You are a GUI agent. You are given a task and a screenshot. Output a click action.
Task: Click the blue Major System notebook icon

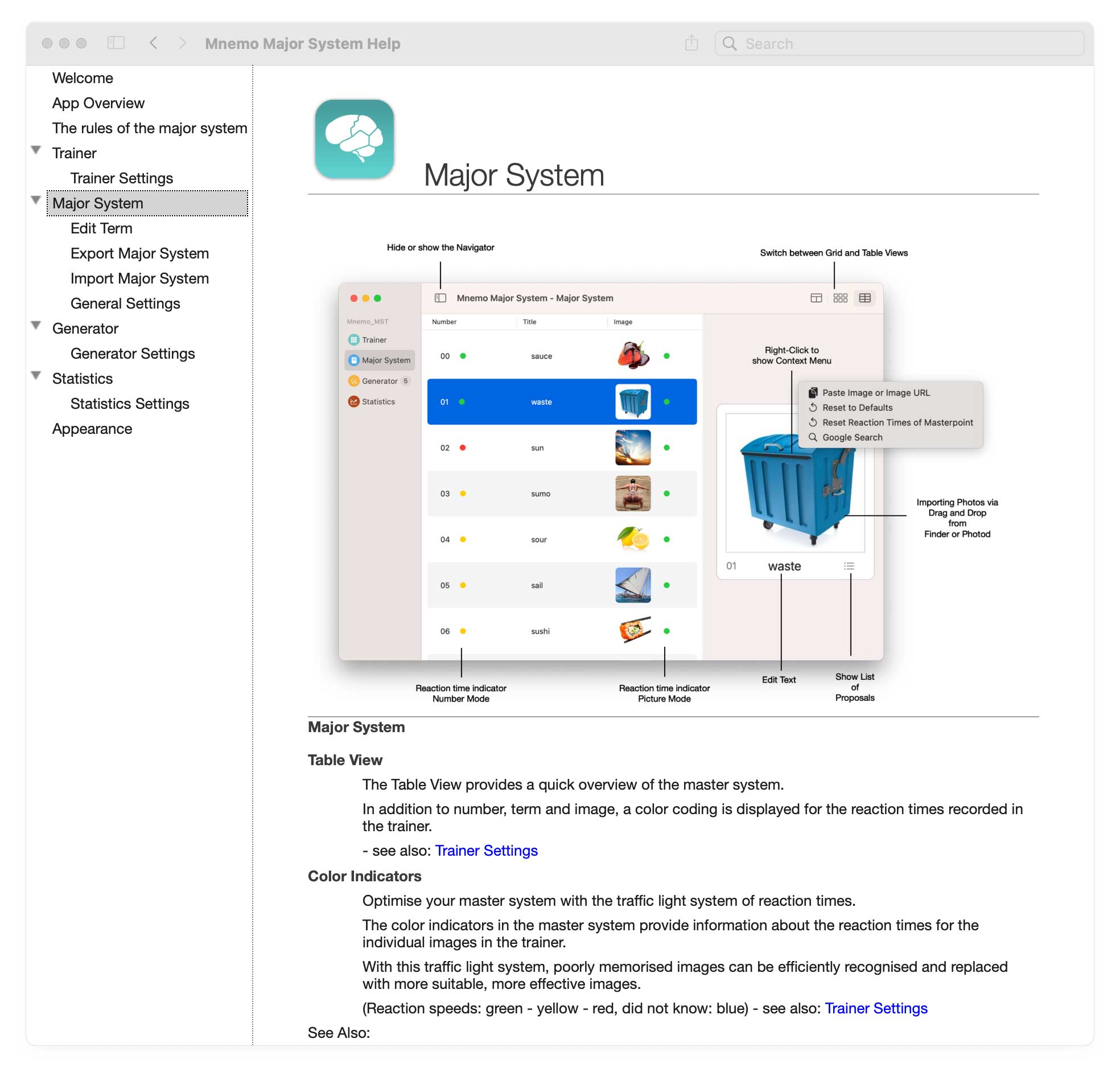click(354, 360)
